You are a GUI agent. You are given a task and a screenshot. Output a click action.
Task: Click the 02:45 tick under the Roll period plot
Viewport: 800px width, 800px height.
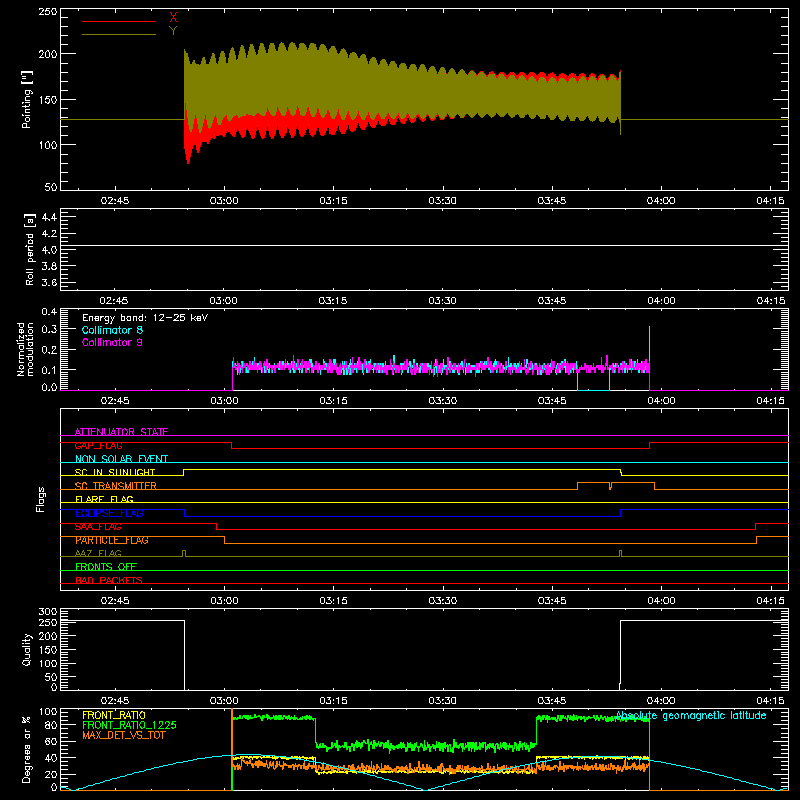[114, 301]
